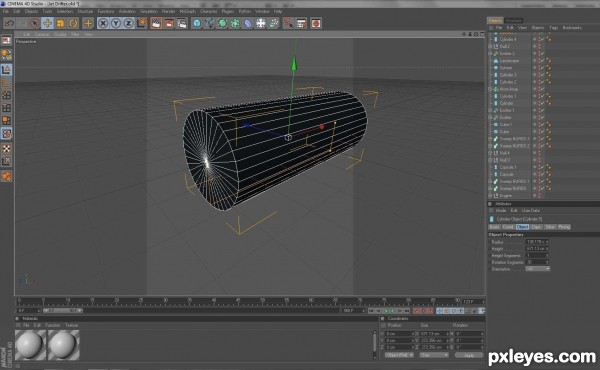
Task: Expand the Sweep NURBS 1 object
Action: click(490, 181)
